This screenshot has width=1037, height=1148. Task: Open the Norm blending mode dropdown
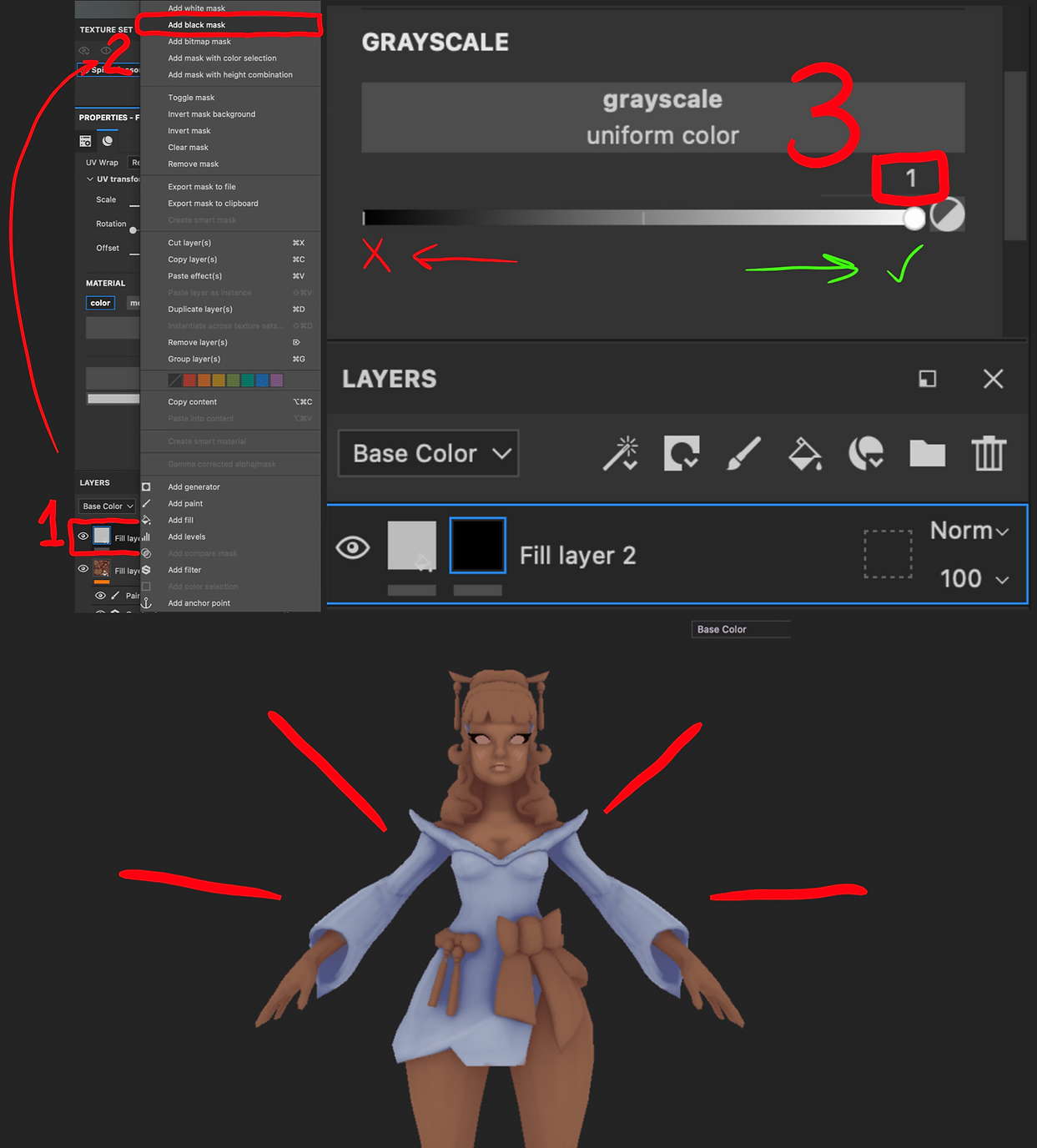click(969, 531)
